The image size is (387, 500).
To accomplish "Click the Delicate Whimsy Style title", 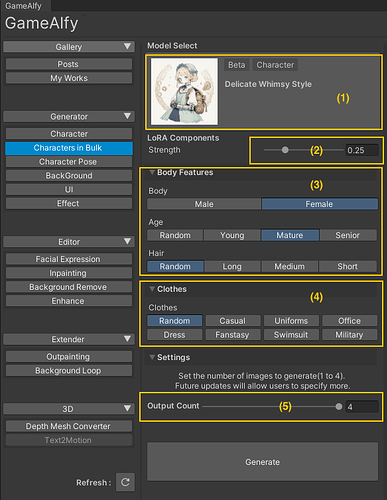I will pos(268,84).
